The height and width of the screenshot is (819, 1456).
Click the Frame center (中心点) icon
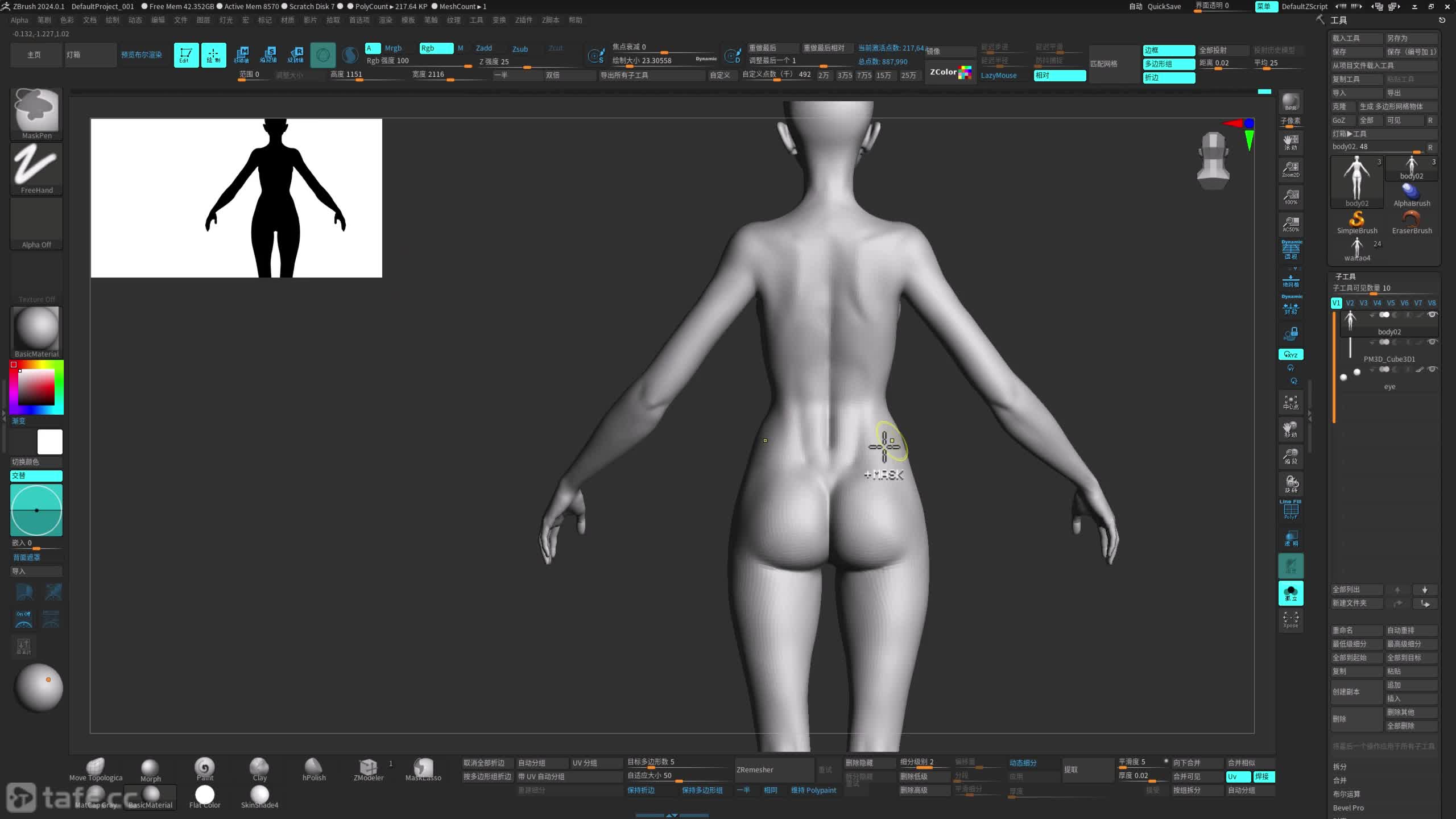tap(1290, 403)
